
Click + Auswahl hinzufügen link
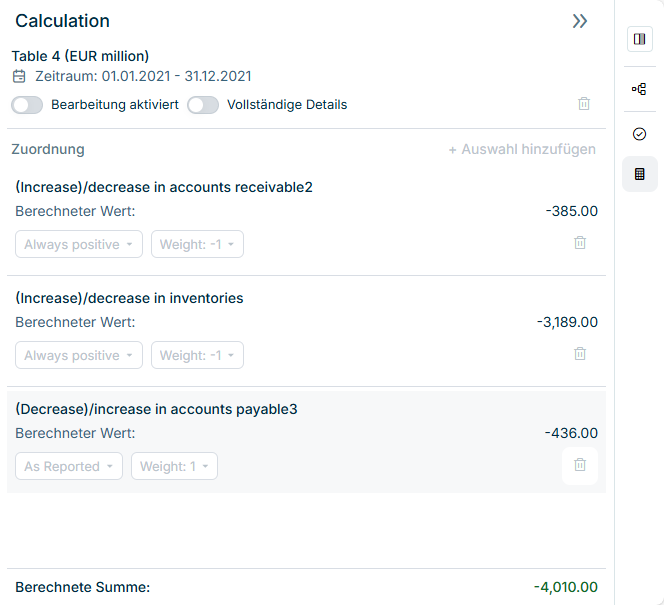[521, 150]
